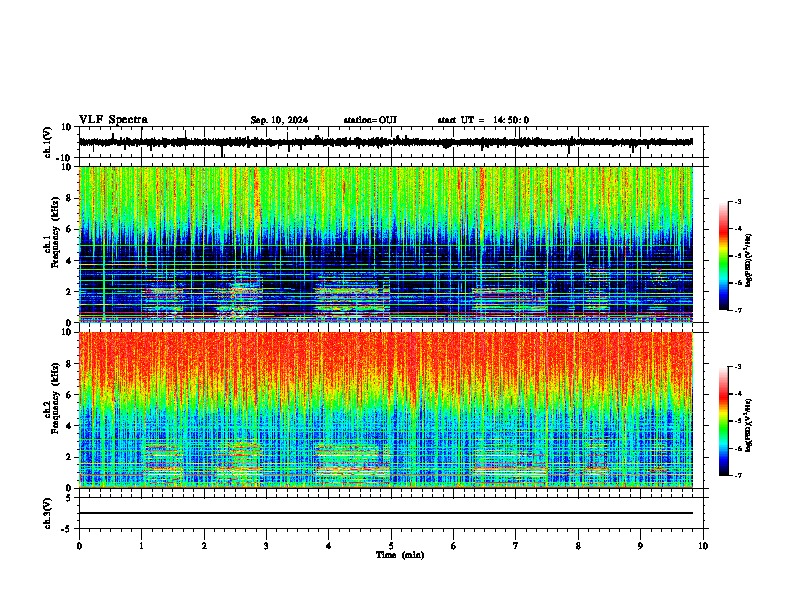This screenshot has height=612, width=792.
Task: Click time axis tick label '3'
Action: (x=266, y=546)
